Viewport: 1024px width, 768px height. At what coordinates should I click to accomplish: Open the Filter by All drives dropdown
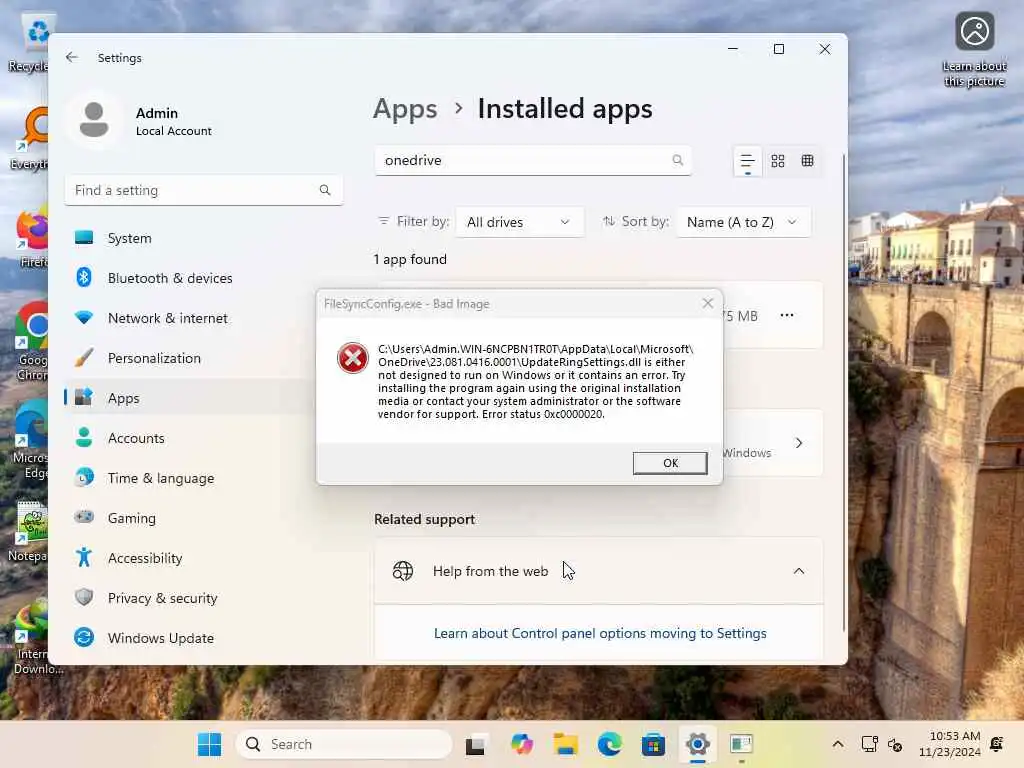coord(519,222)
